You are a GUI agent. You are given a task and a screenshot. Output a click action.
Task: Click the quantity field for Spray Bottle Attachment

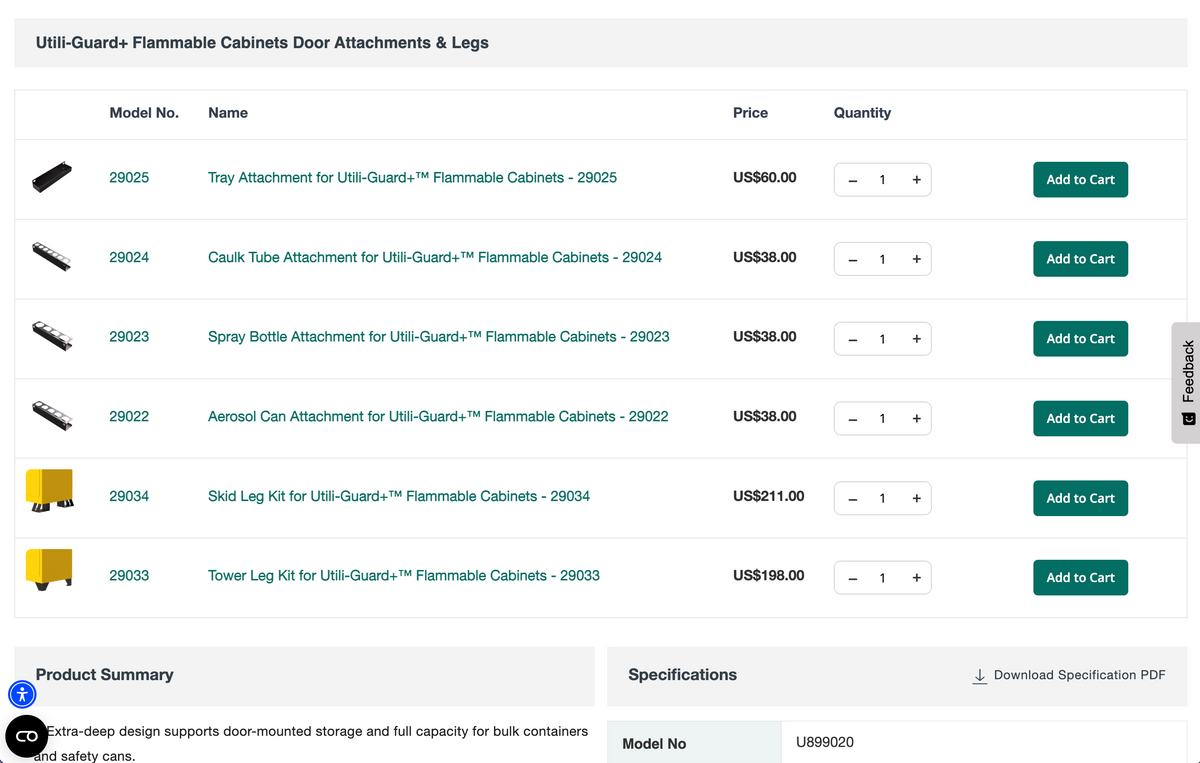coord(882,339)
